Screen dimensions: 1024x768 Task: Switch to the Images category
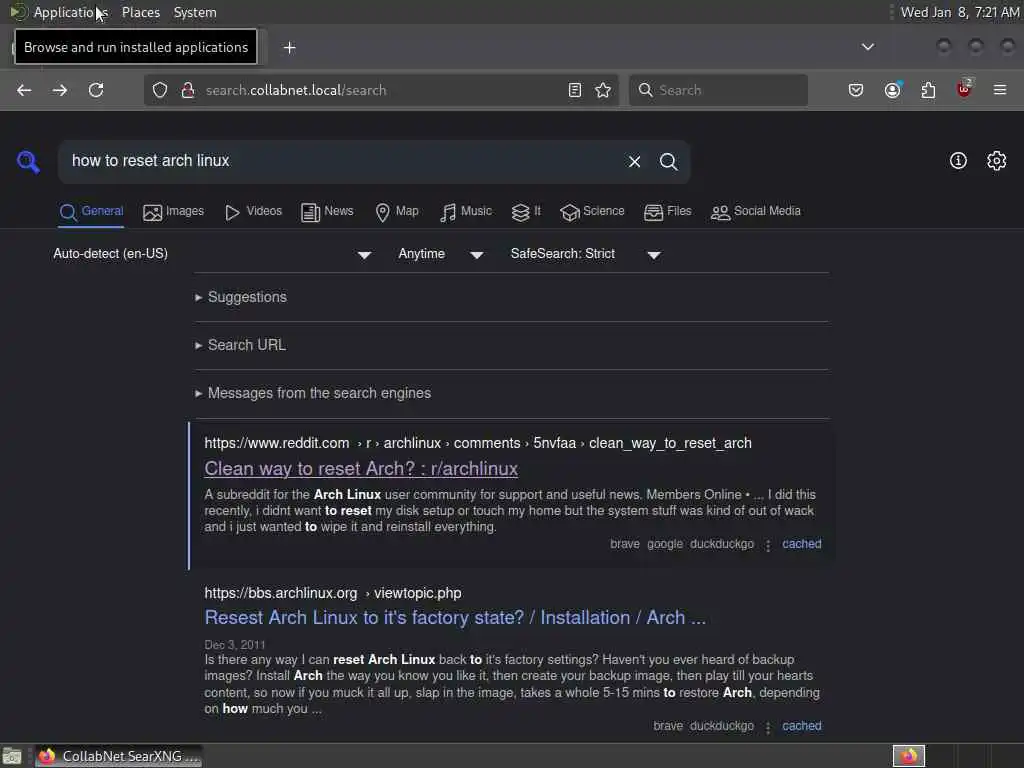pyautogui.click(x=173, y=212)
